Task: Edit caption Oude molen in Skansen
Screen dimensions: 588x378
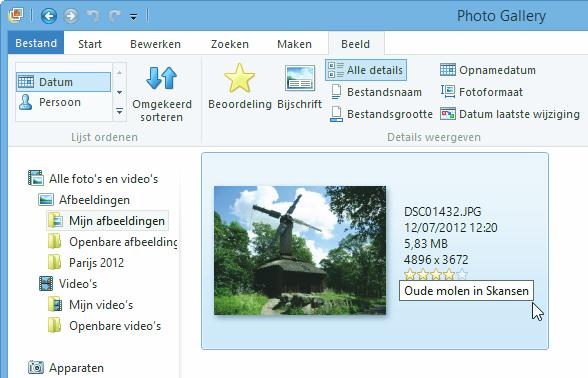Action: [466, 291]
